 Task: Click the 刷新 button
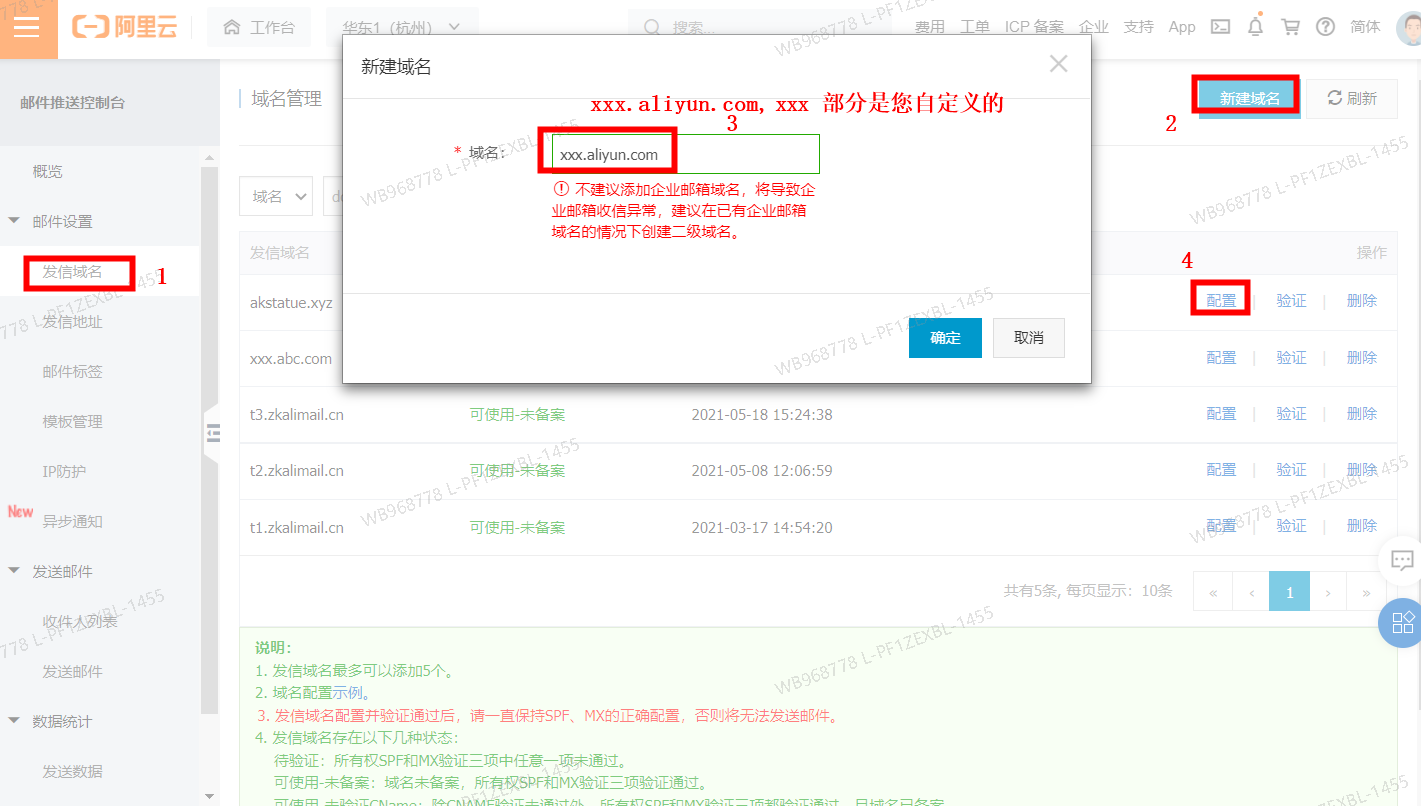click(x=1352, y=98)
